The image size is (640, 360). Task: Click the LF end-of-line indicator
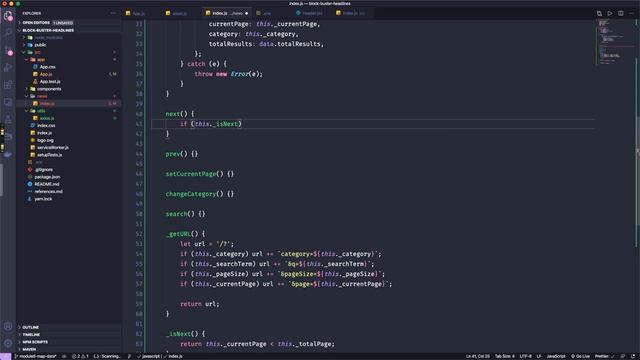pyautogui.click(x=539, y=356)
